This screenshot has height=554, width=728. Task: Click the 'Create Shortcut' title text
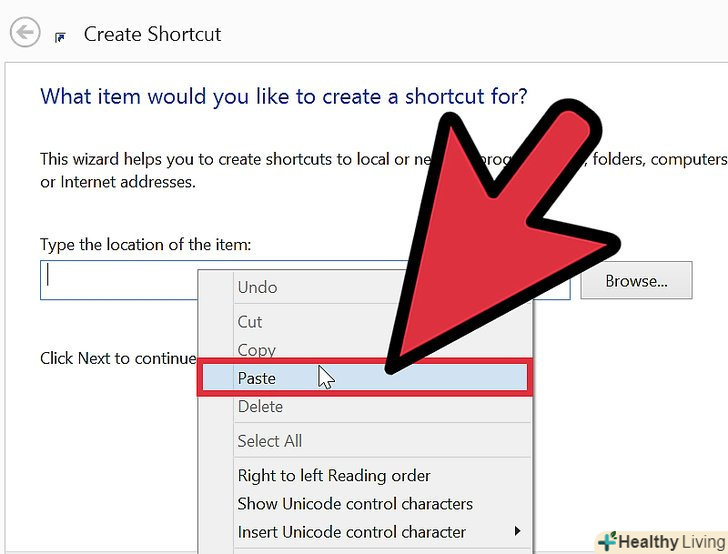point(152,34)
